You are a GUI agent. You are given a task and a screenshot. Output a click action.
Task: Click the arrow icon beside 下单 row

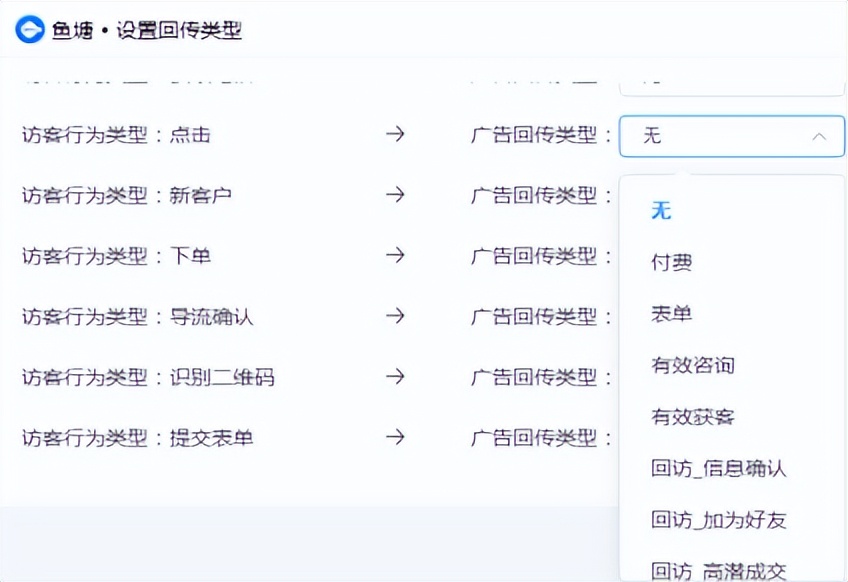[397, 256]
